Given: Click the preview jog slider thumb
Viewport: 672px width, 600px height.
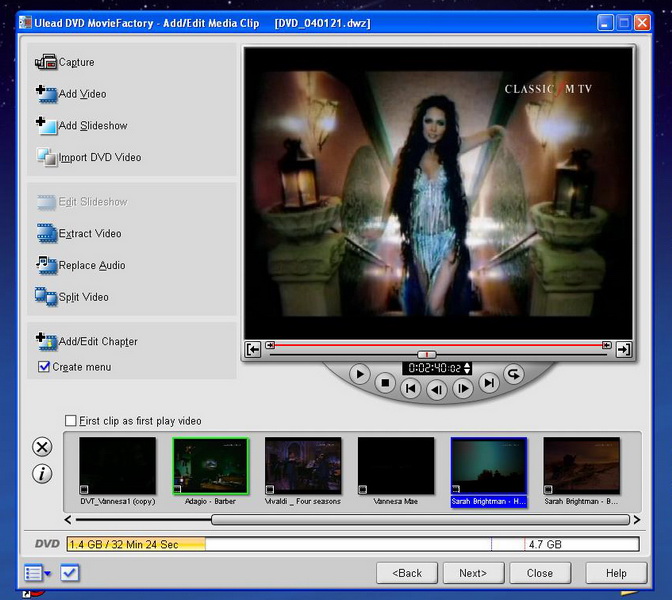Looking at the screenshot, I should tap(427, 354).
